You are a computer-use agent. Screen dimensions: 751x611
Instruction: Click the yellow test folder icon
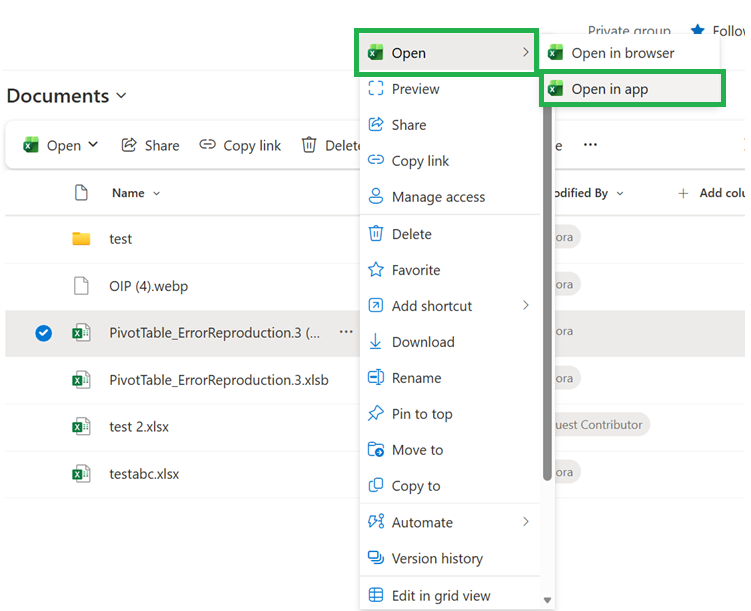[81, 238]
